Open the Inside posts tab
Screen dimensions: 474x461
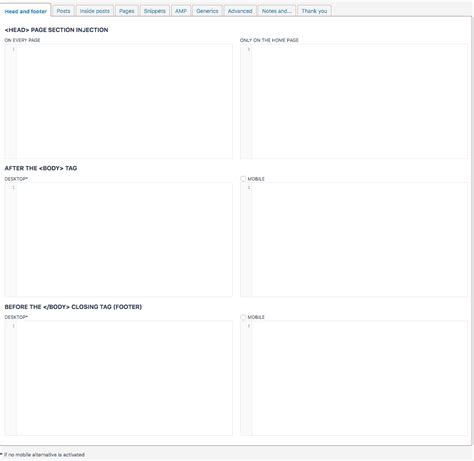[x=95, y=11]
